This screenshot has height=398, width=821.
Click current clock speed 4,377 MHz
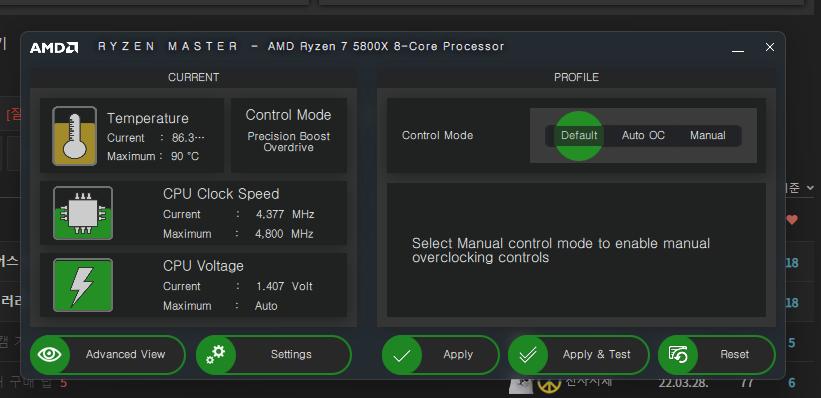(x=285, y=214)
